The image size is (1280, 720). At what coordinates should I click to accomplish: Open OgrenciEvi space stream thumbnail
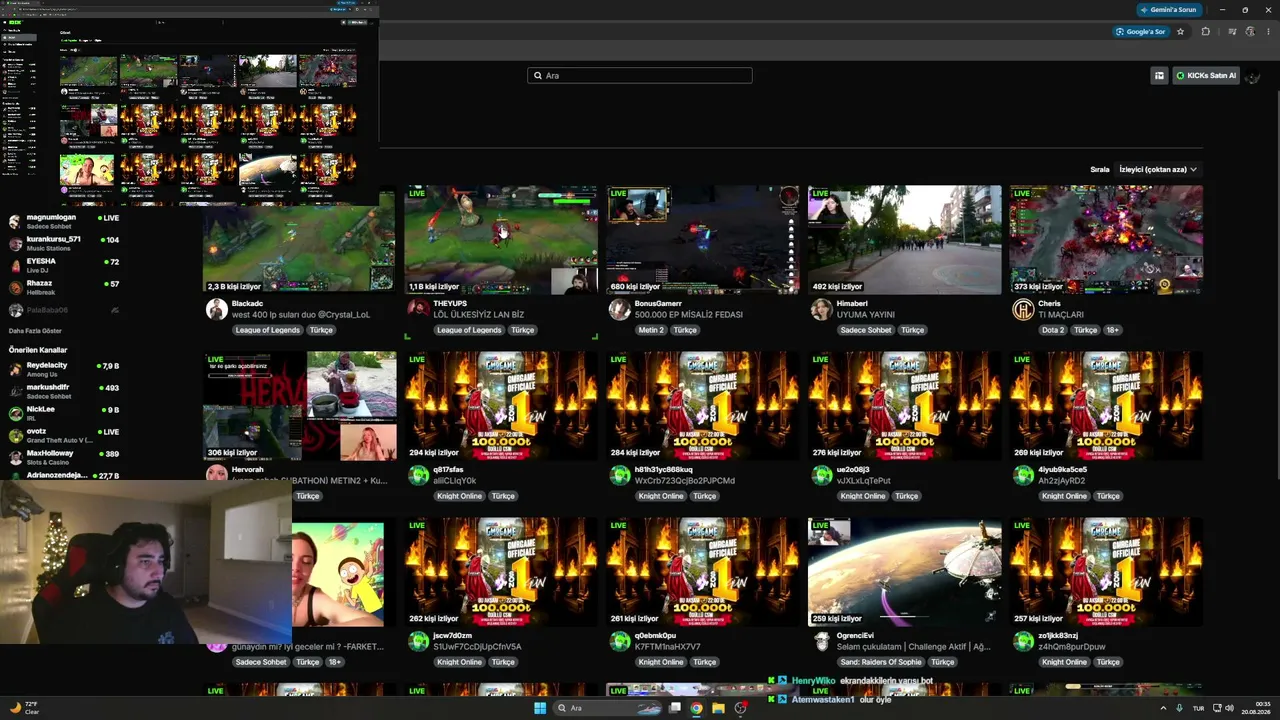[x=905, y=572]
